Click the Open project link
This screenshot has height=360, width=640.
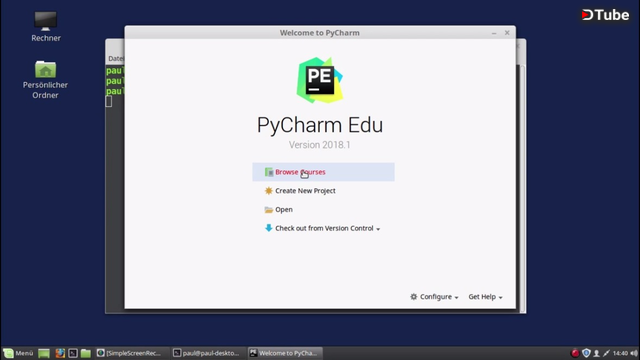point(284,210)
